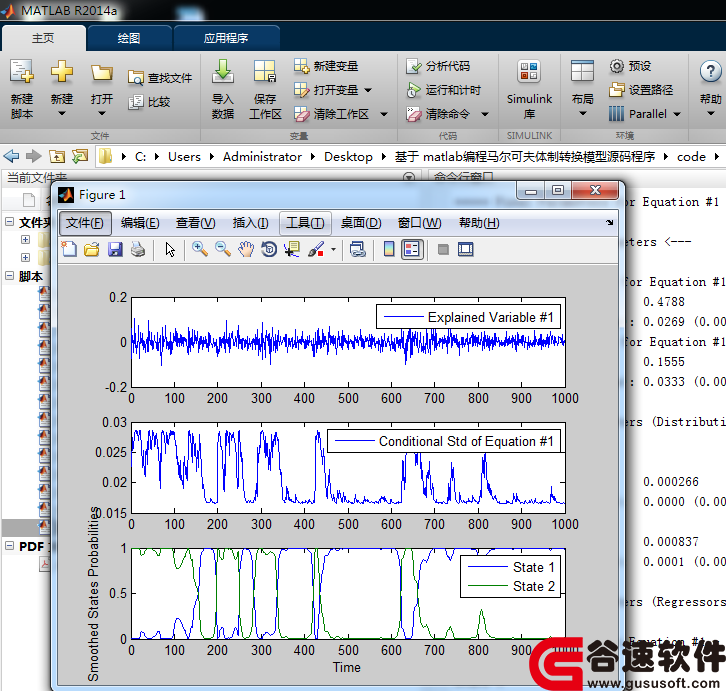Open Figure View menu 查看(V)
Viewport: 726px width, 691px height.
tap(195, 223)
